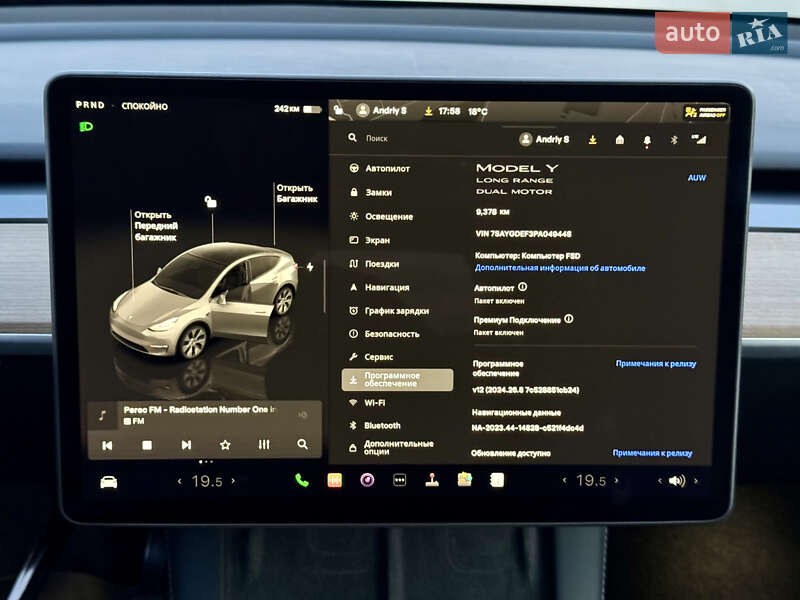Image resolution: width=800 pixels, height=600 pixels.
Task: Open the Wi-Fi settings menu
Action: pyautogui.click(x=367, y=403)
